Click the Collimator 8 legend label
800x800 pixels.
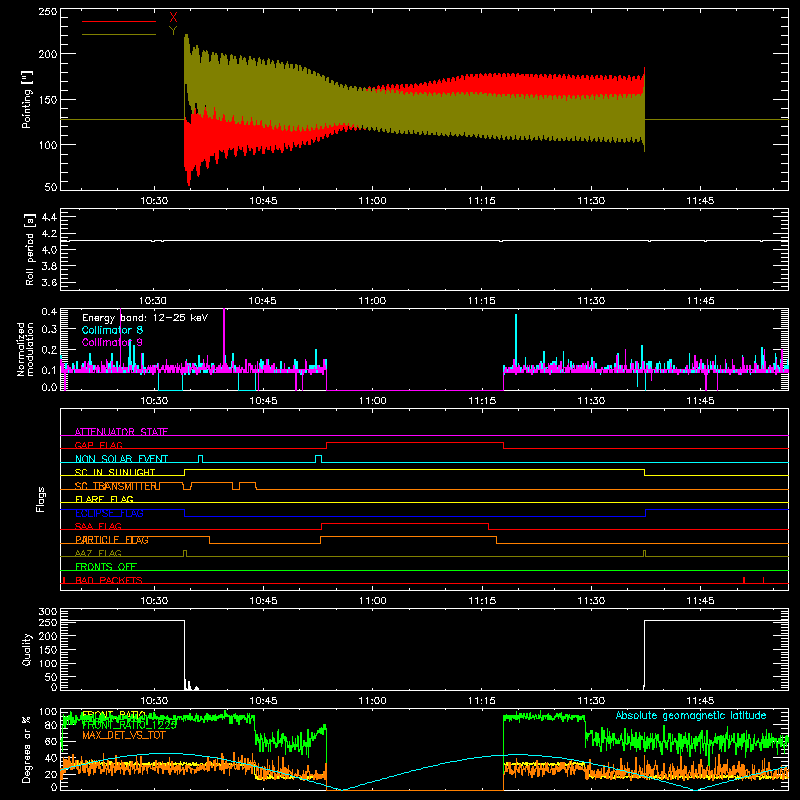(x=112, y=330)
